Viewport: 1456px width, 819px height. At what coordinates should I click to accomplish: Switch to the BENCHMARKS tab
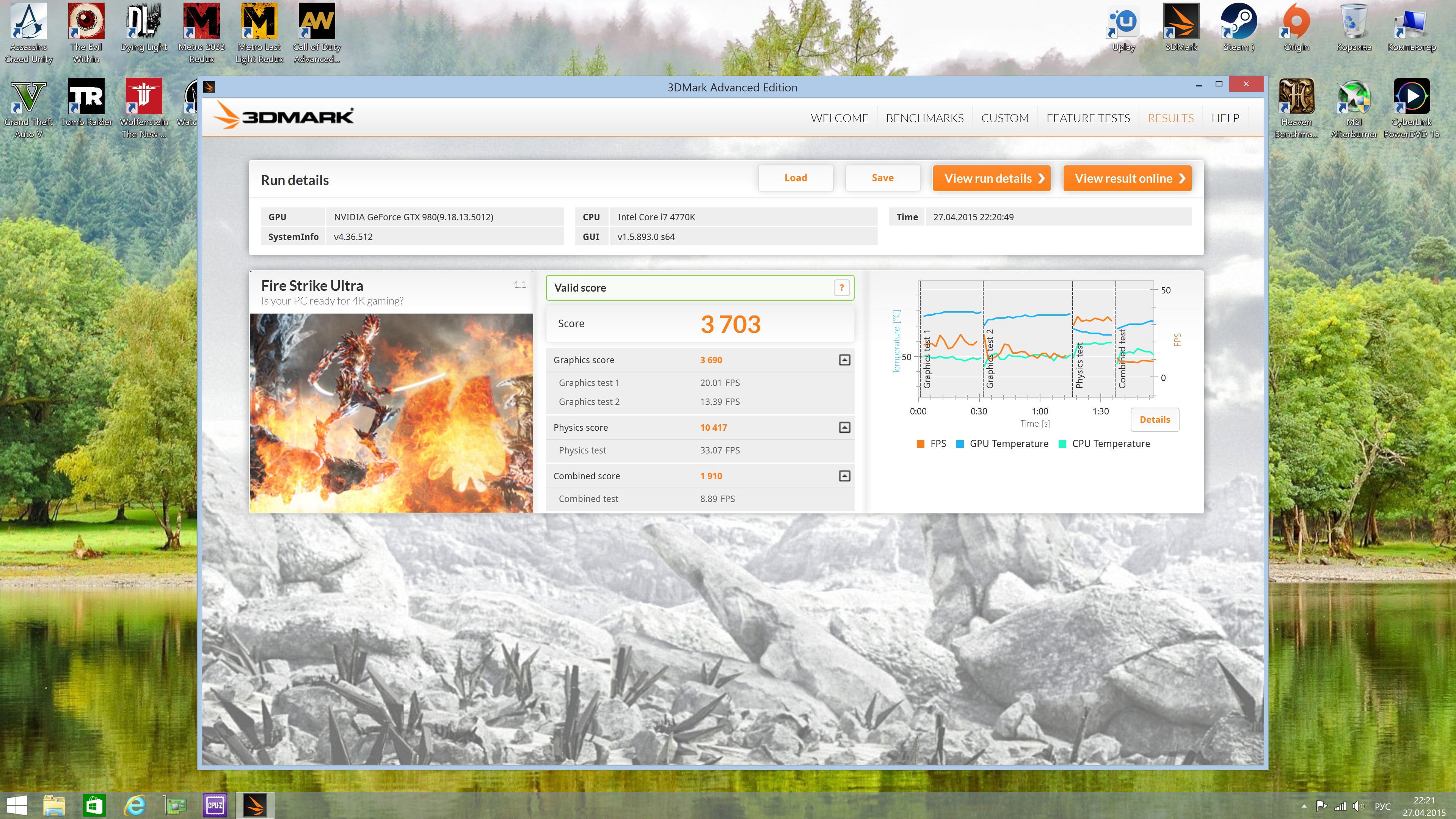click(x=924, y=118)
